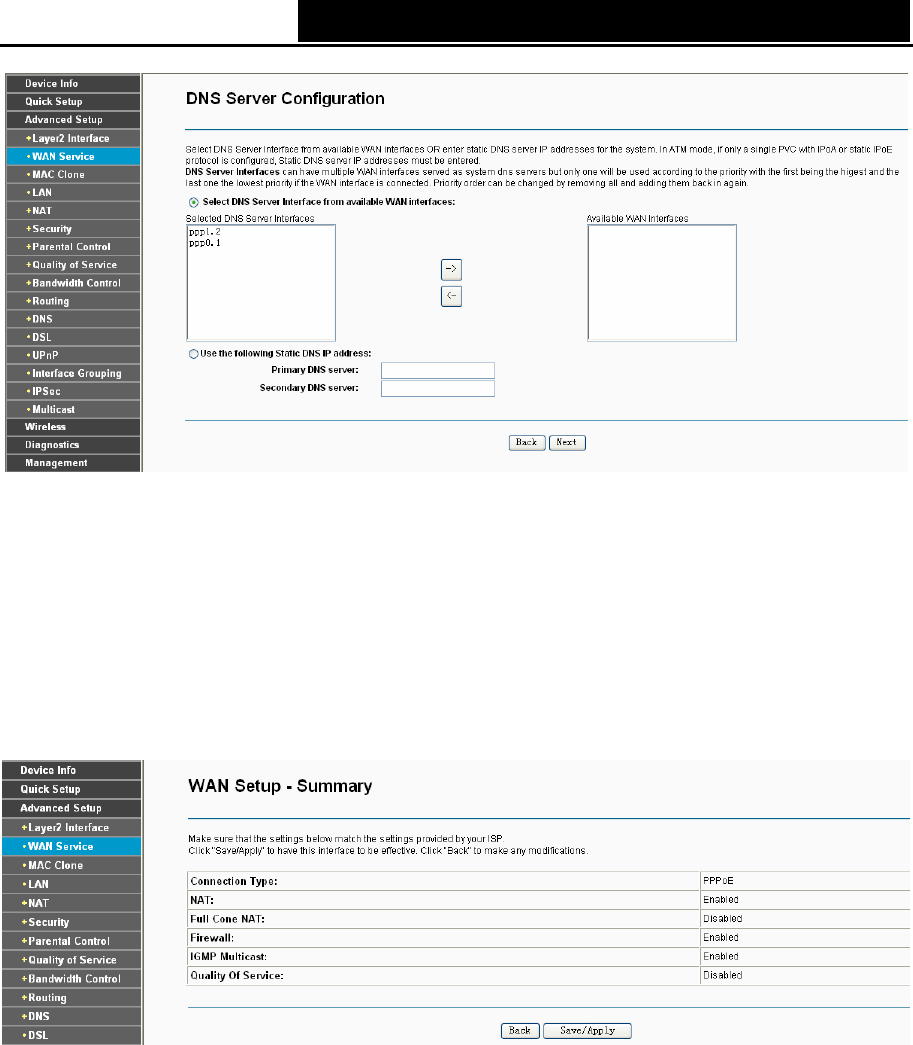Select DNS Server Interface from WAN radio

193,202
